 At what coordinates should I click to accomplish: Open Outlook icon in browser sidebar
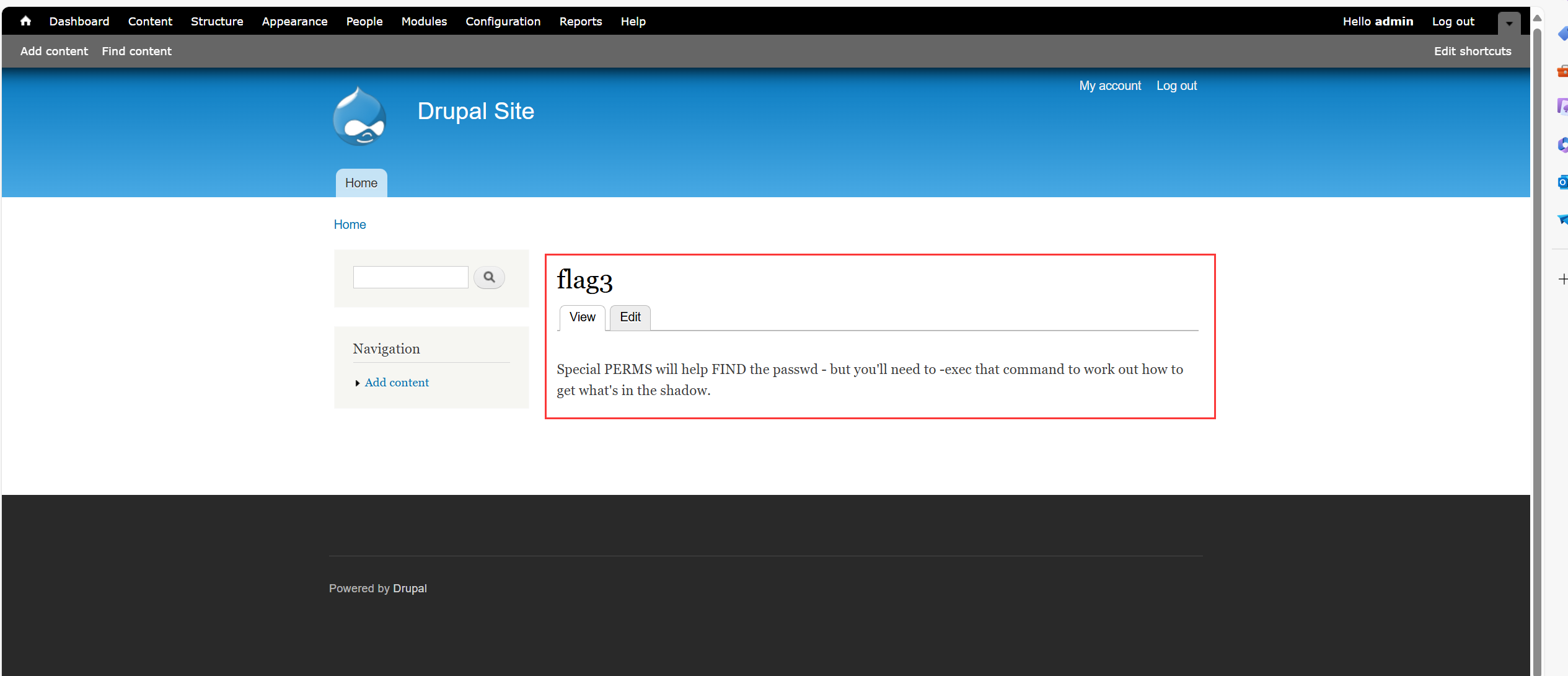pyautogui.click(x=1562, y=182)
